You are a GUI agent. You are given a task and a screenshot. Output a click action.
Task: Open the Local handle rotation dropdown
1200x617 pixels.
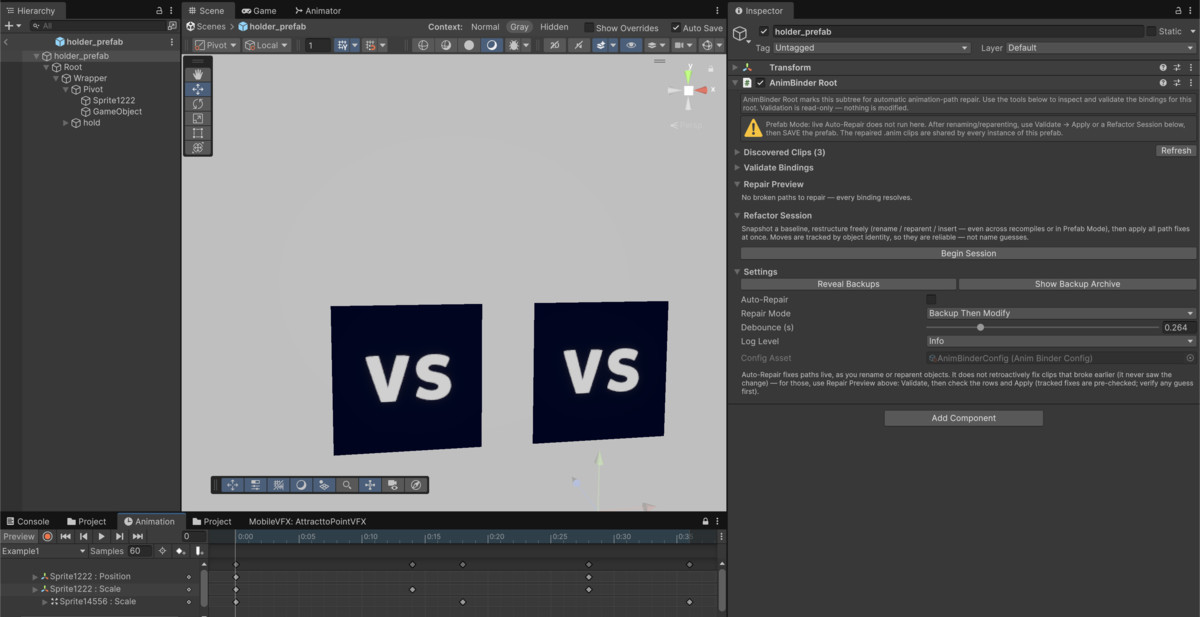click(x=266, y=45)
